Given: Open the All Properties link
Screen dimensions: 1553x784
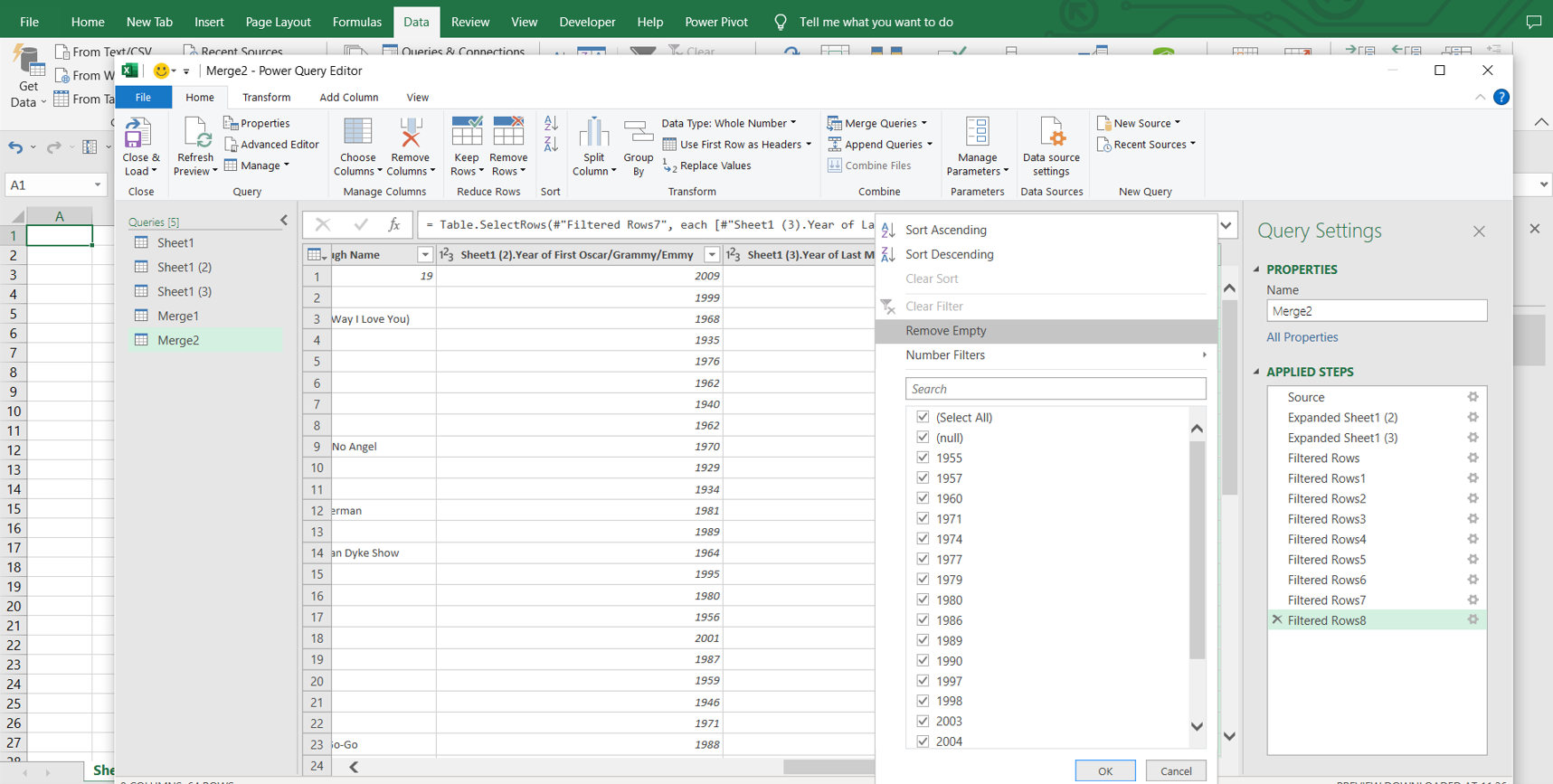Looking at the screenshot, I should [1302, 337].
